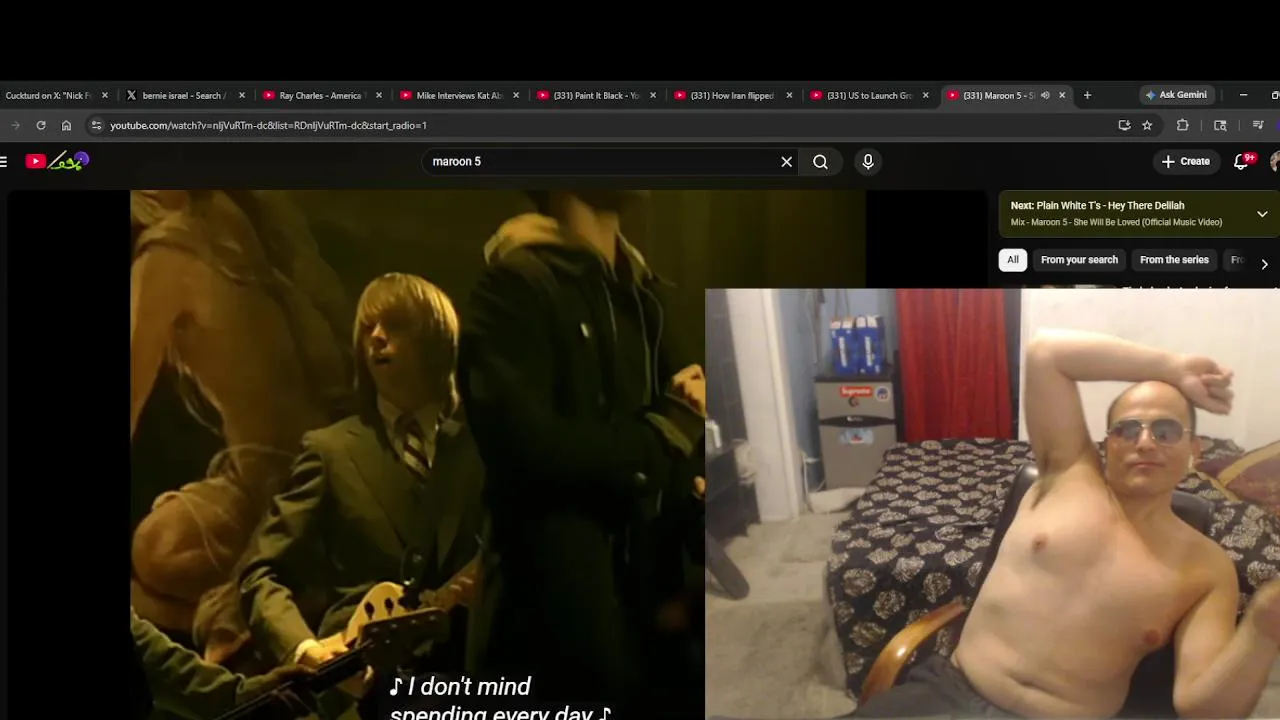Click Mix - Maroon 5 playlist subtitle
Image resolution: width=1280 pixels, height=720 pixels.
1116,222
